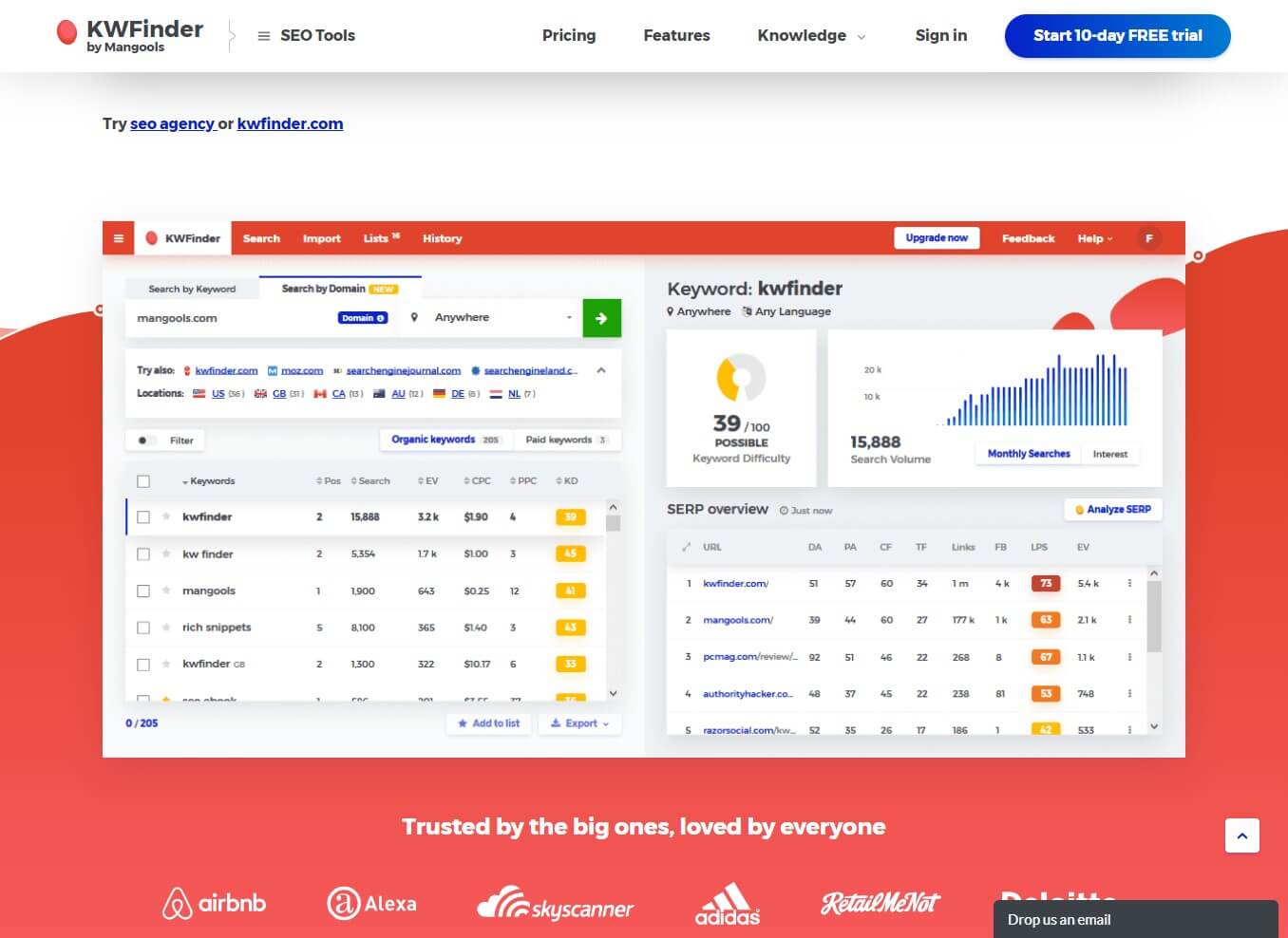Click the KWFinder by Mangools logo
The width and height of the screenshot is (1288, 938).
click(x=130, y=35)
